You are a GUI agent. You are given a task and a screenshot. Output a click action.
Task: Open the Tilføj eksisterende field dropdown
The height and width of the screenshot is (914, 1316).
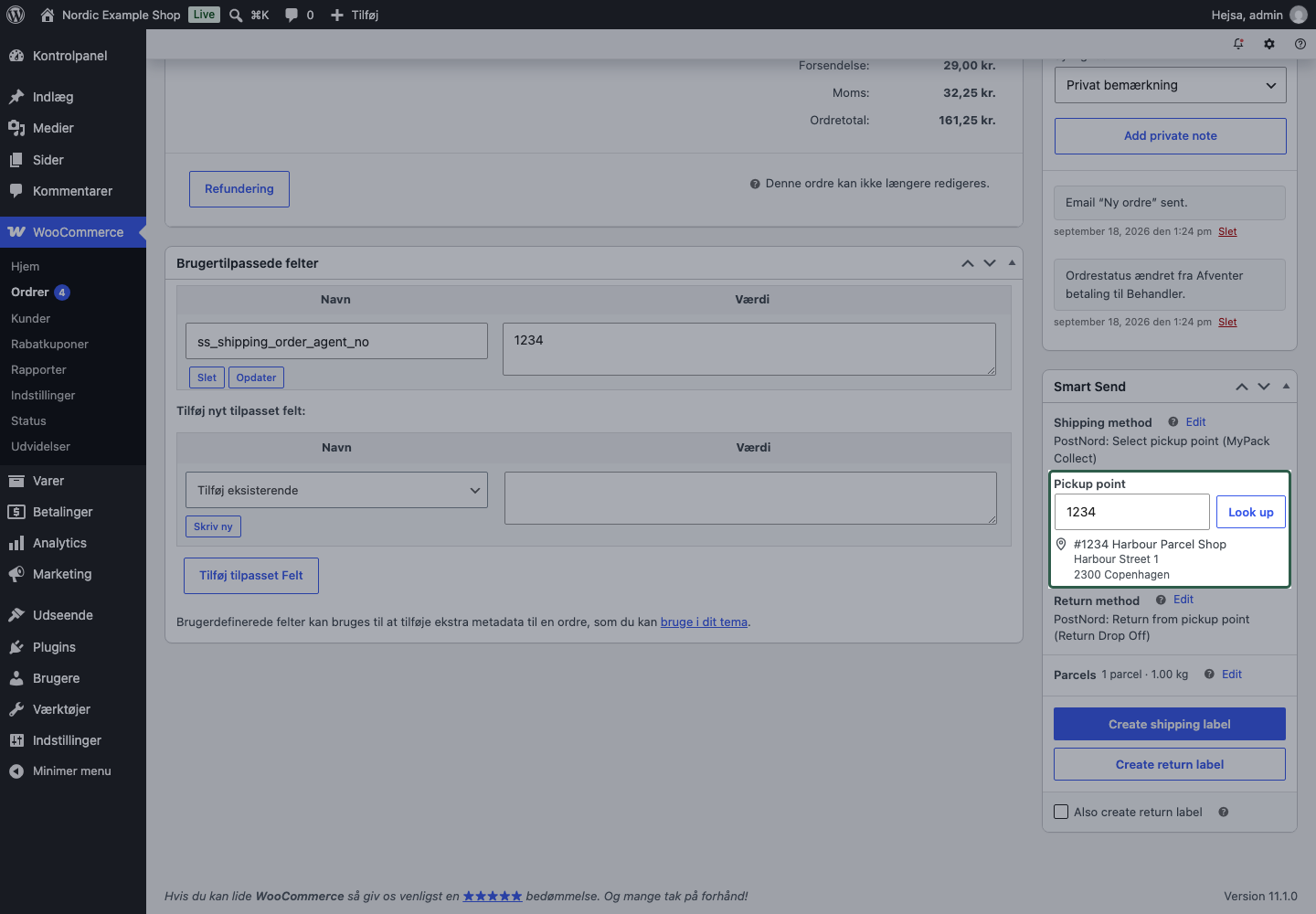pyautogui.click(x=336, y=490)
